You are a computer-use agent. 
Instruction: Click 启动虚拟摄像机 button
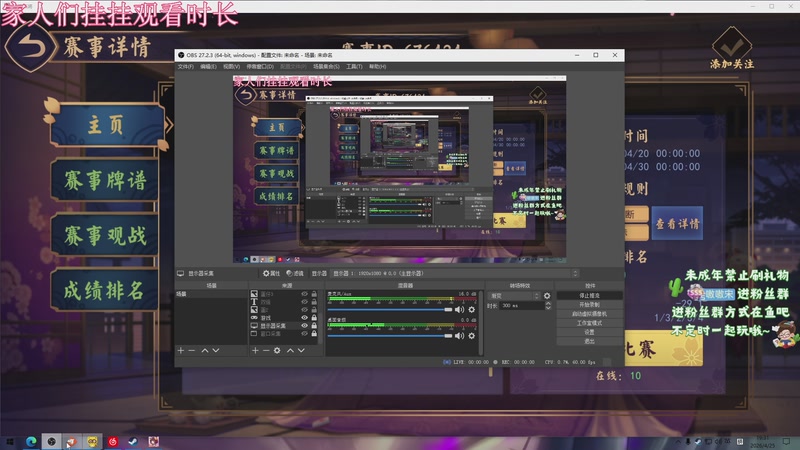[590, 314]
